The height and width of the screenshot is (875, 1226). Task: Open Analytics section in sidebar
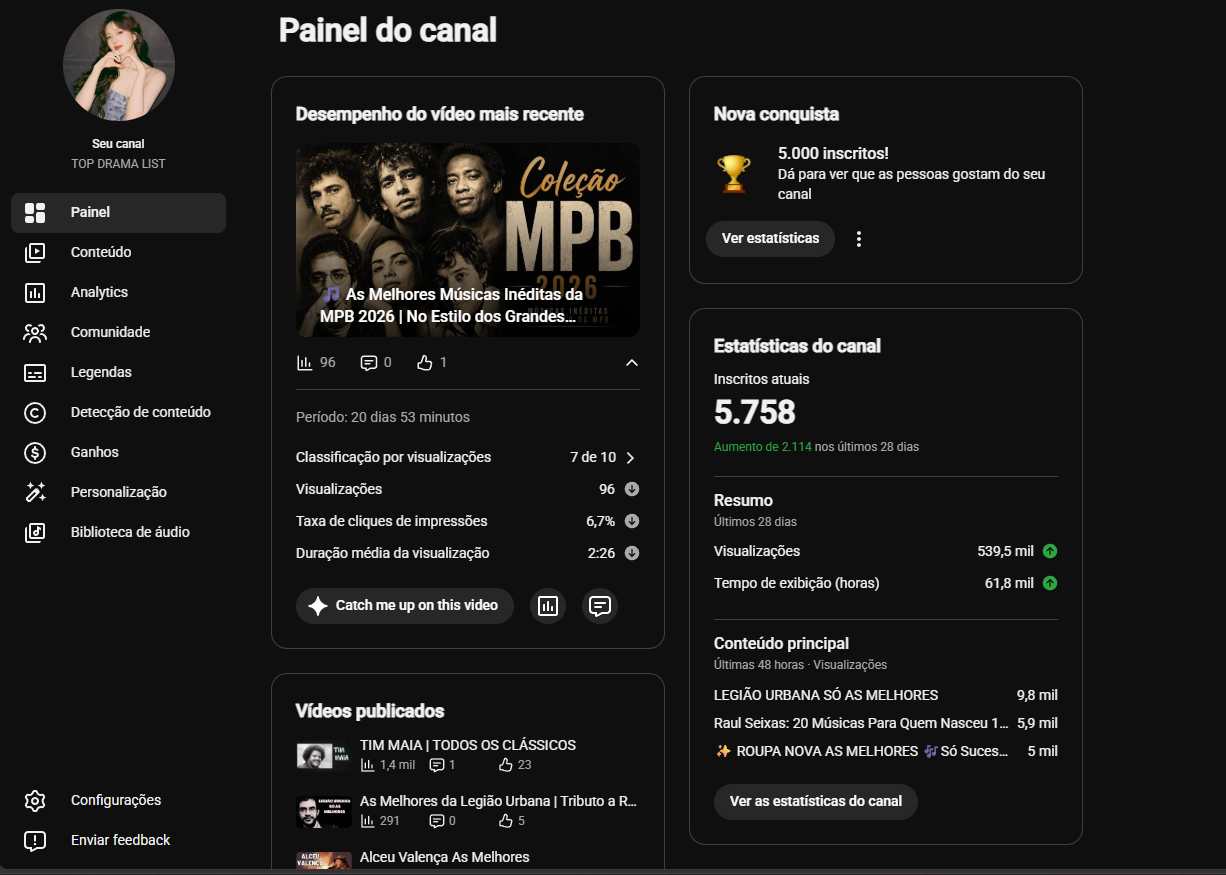point(118,293)
